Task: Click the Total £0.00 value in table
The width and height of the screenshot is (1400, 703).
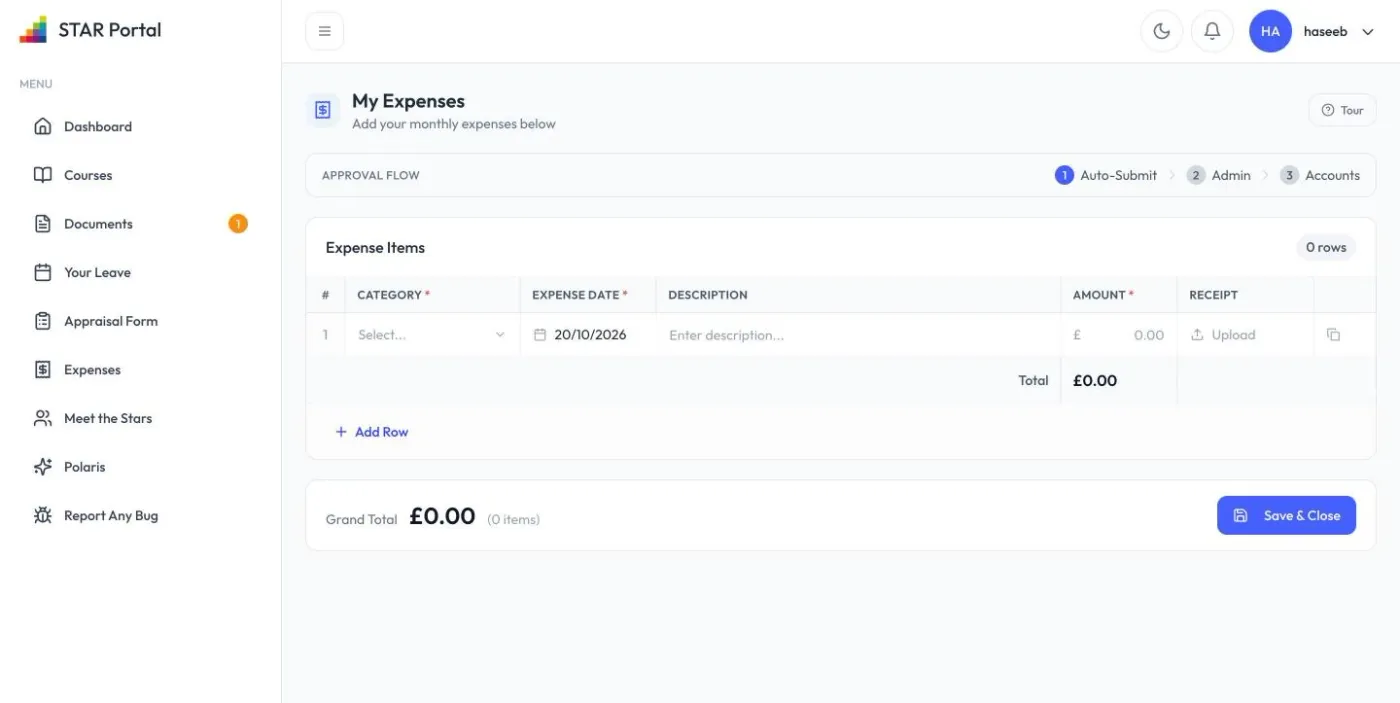Action: (x=1095, y=380)
